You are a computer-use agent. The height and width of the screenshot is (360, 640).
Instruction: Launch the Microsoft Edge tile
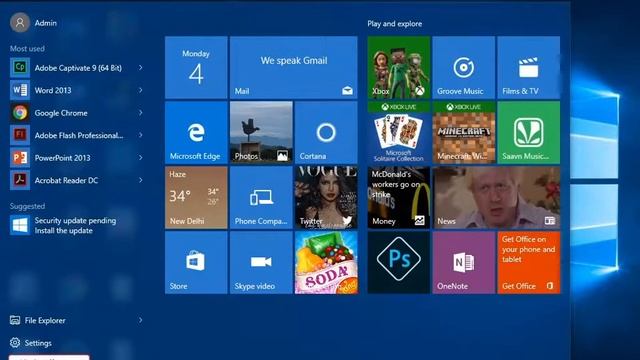tap(196, 133)
